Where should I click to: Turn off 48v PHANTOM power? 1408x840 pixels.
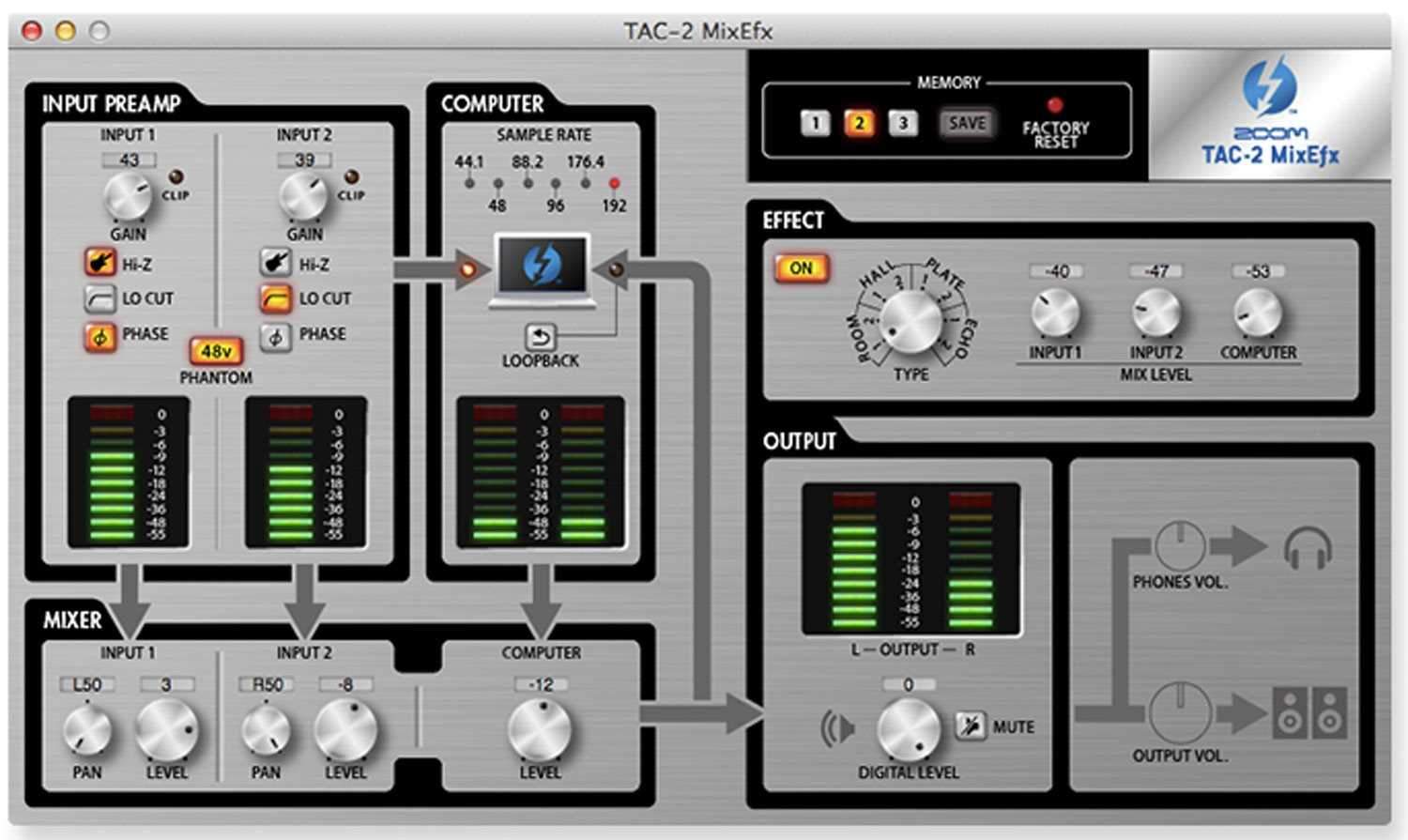coord(216,351)
